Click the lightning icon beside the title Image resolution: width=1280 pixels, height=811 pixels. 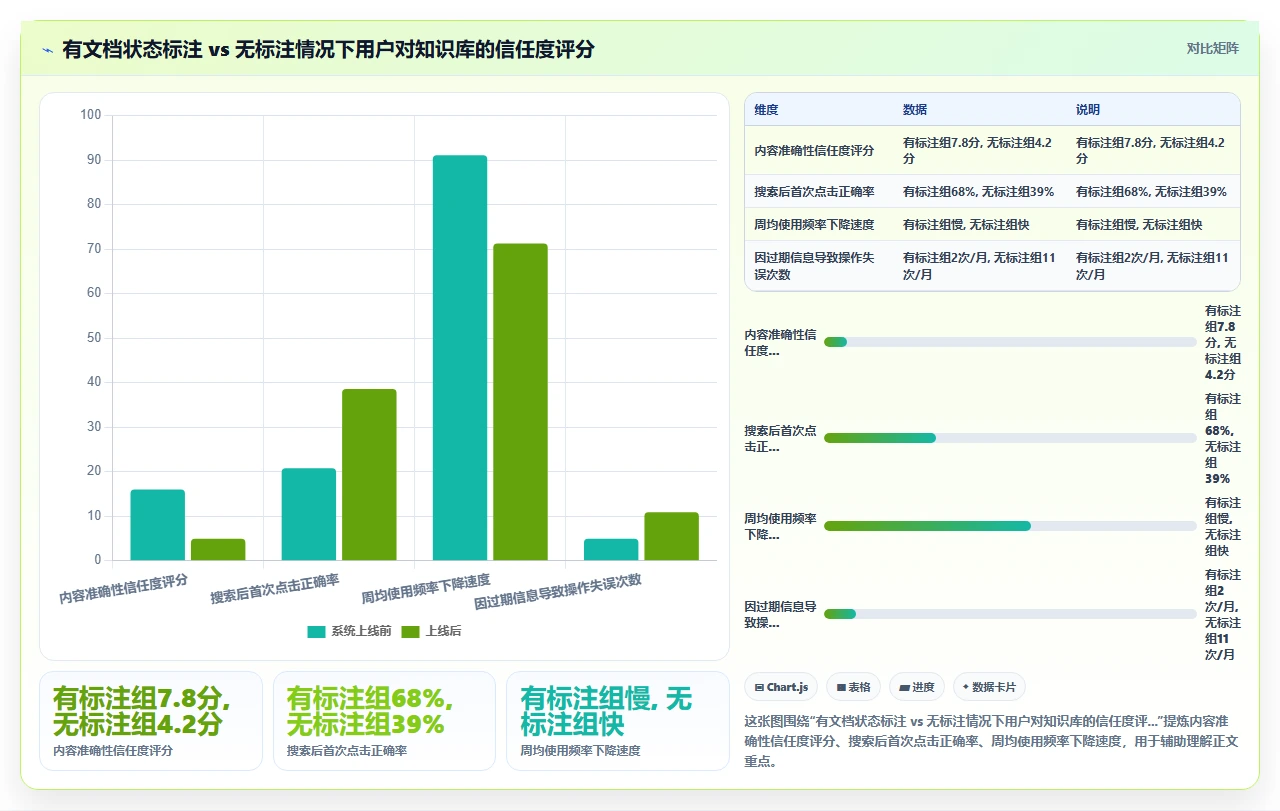click(48, 49)
